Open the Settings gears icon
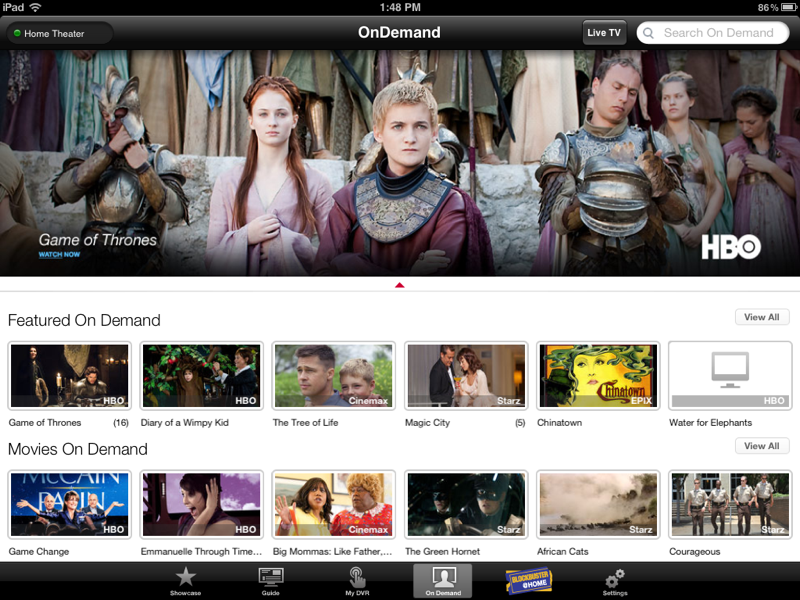 (615, 577)
